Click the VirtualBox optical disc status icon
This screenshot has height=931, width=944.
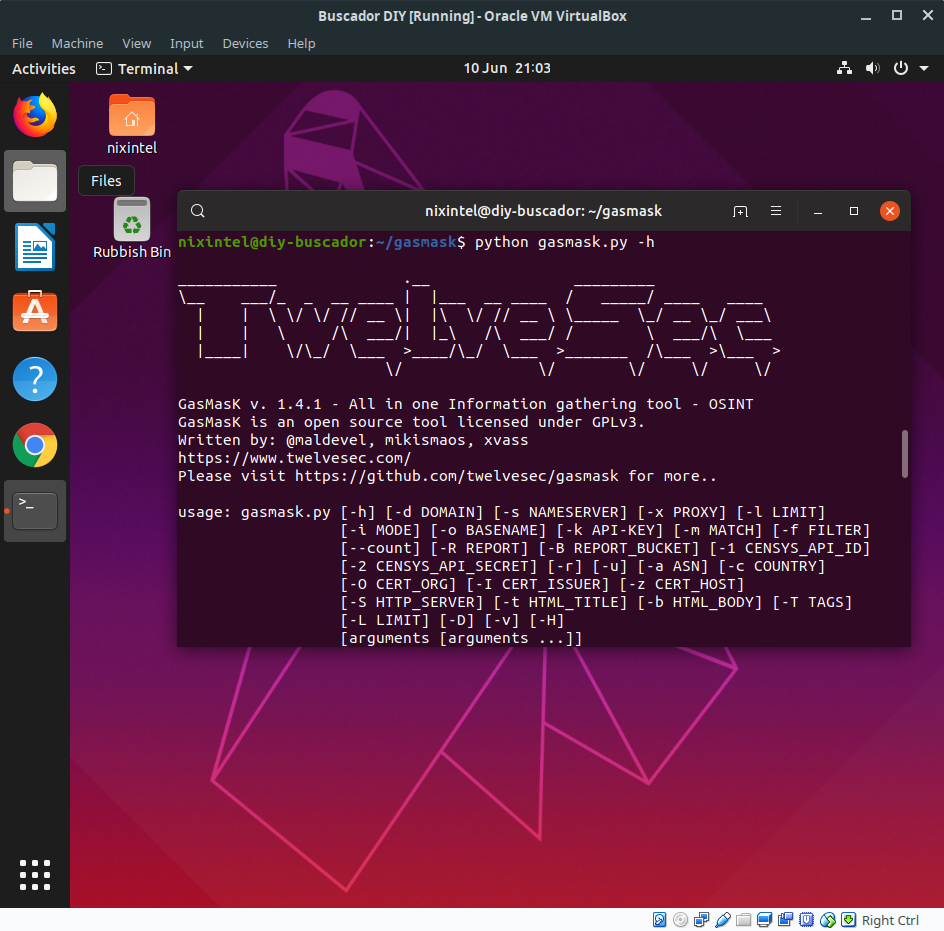[680, 920]
